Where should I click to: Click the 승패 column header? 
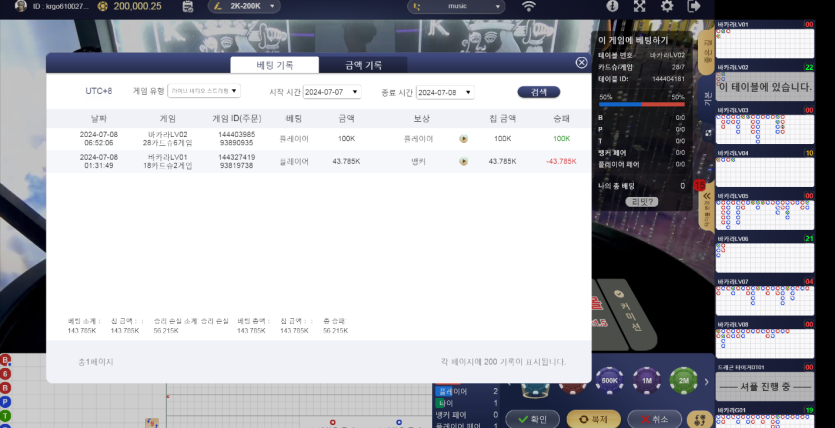pos(561,118)
